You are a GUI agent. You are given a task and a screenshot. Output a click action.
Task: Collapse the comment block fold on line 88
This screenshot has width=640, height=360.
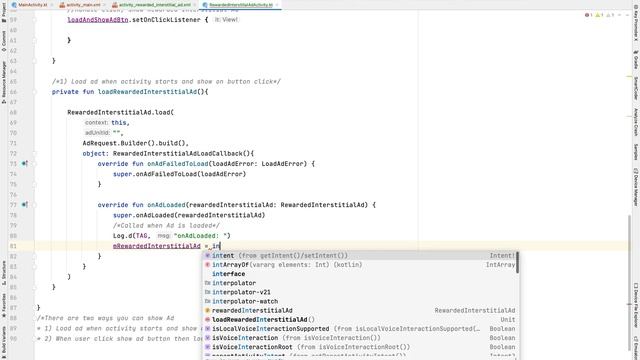pos(35,318)
